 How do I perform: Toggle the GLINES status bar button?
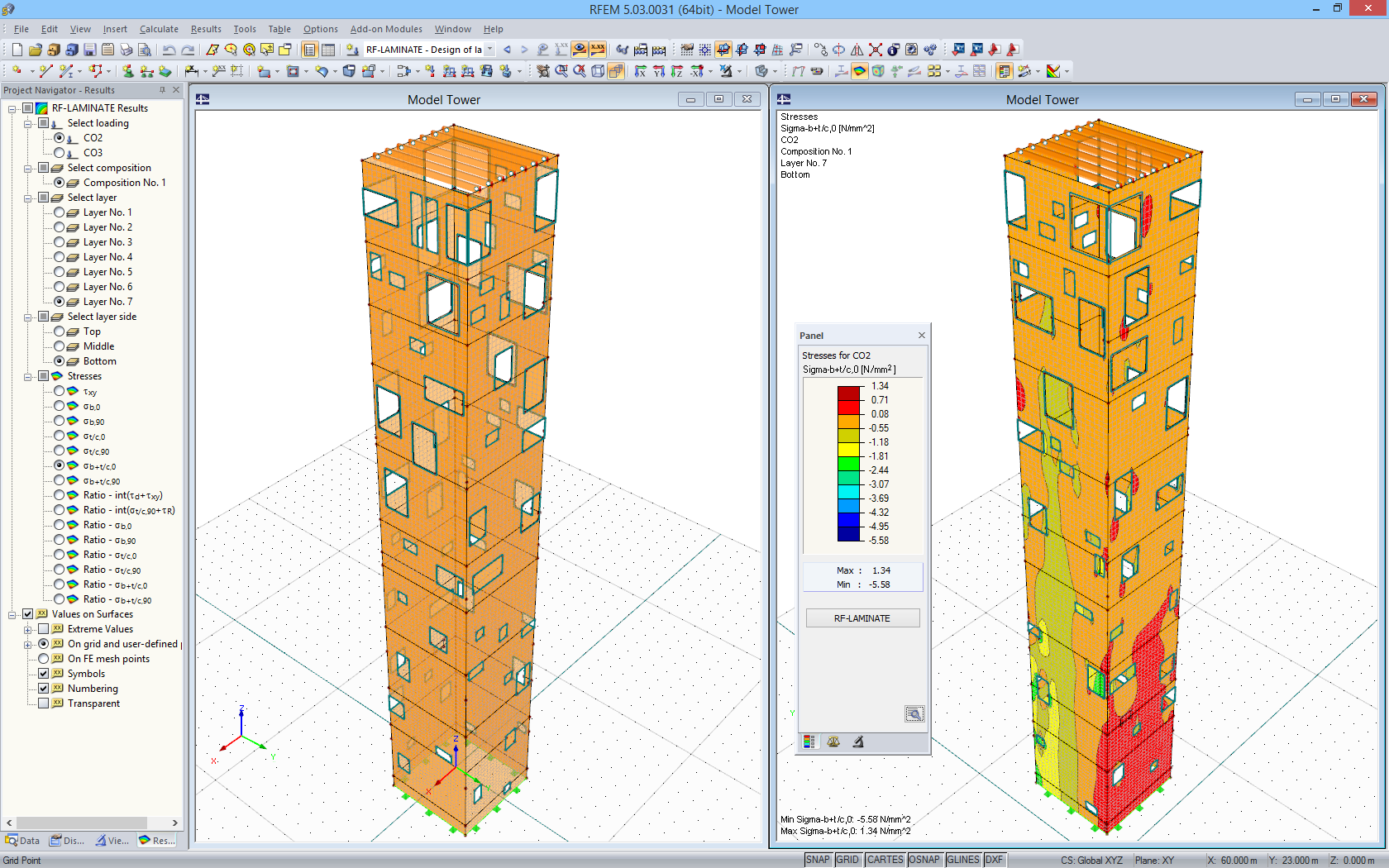pyautogui.click(x=963, y=860)
